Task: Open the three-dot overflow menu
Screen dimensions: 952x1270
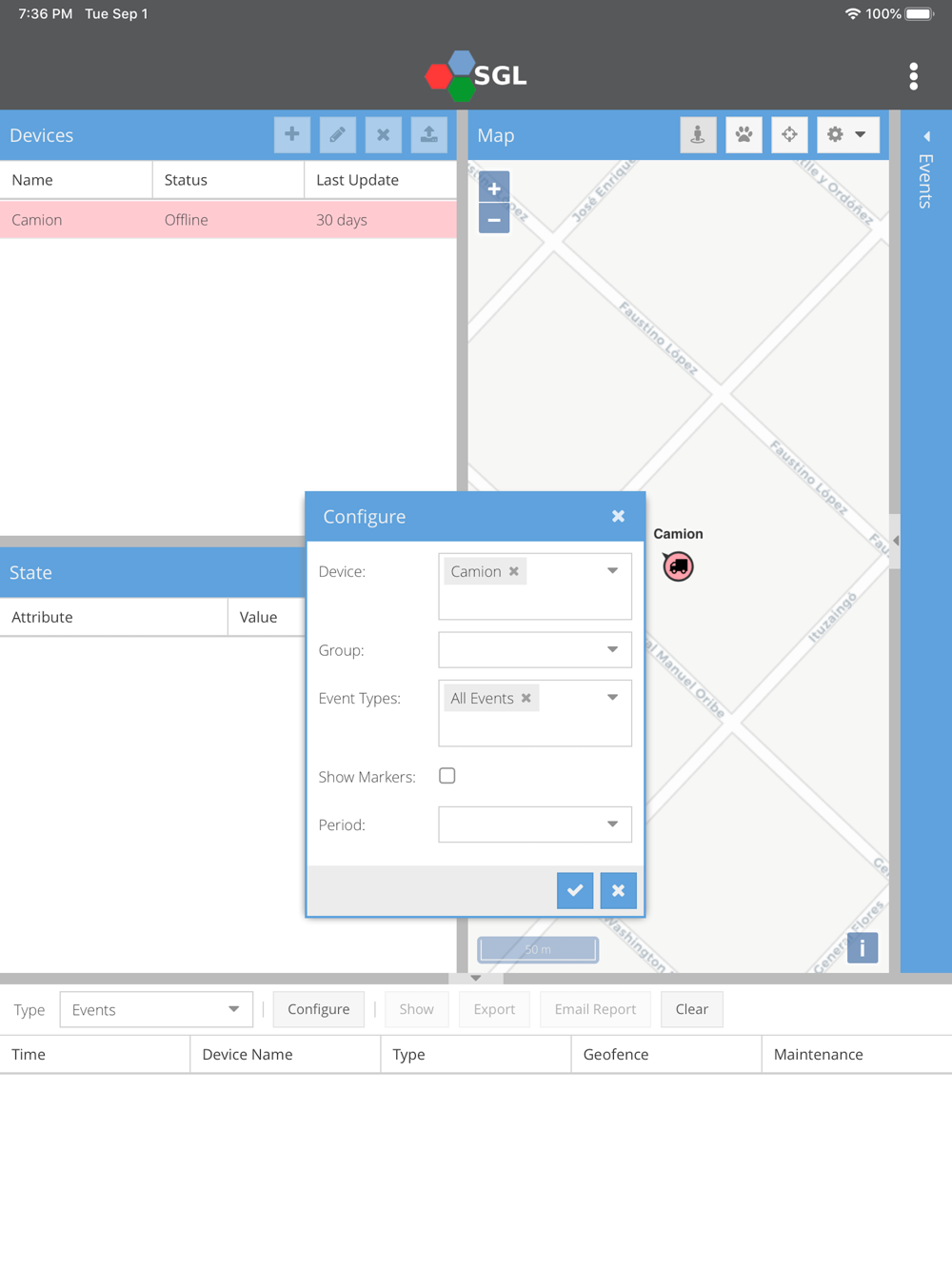Action: pos(913,76)
